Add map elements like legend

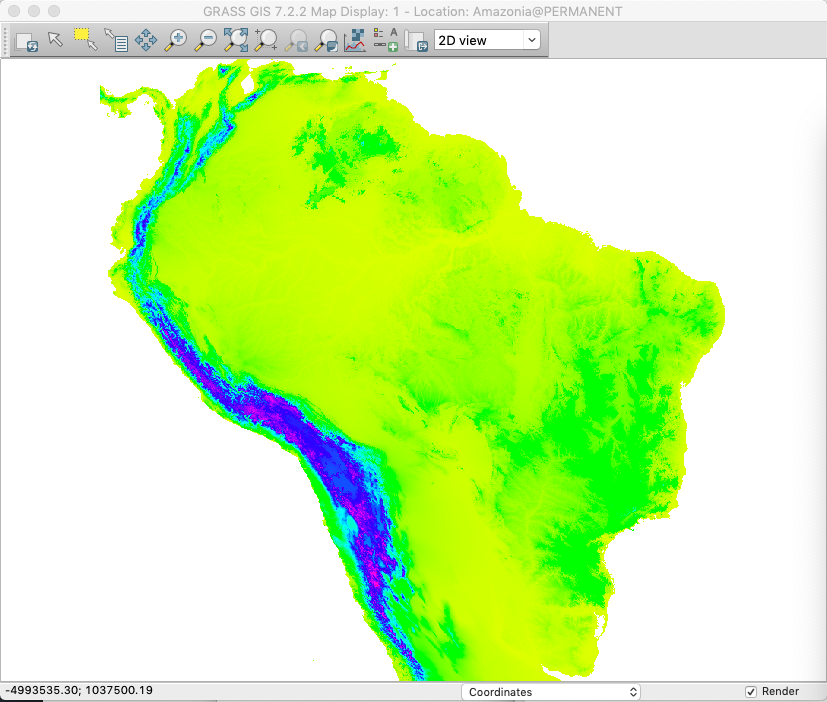click(x=380, y=40)
